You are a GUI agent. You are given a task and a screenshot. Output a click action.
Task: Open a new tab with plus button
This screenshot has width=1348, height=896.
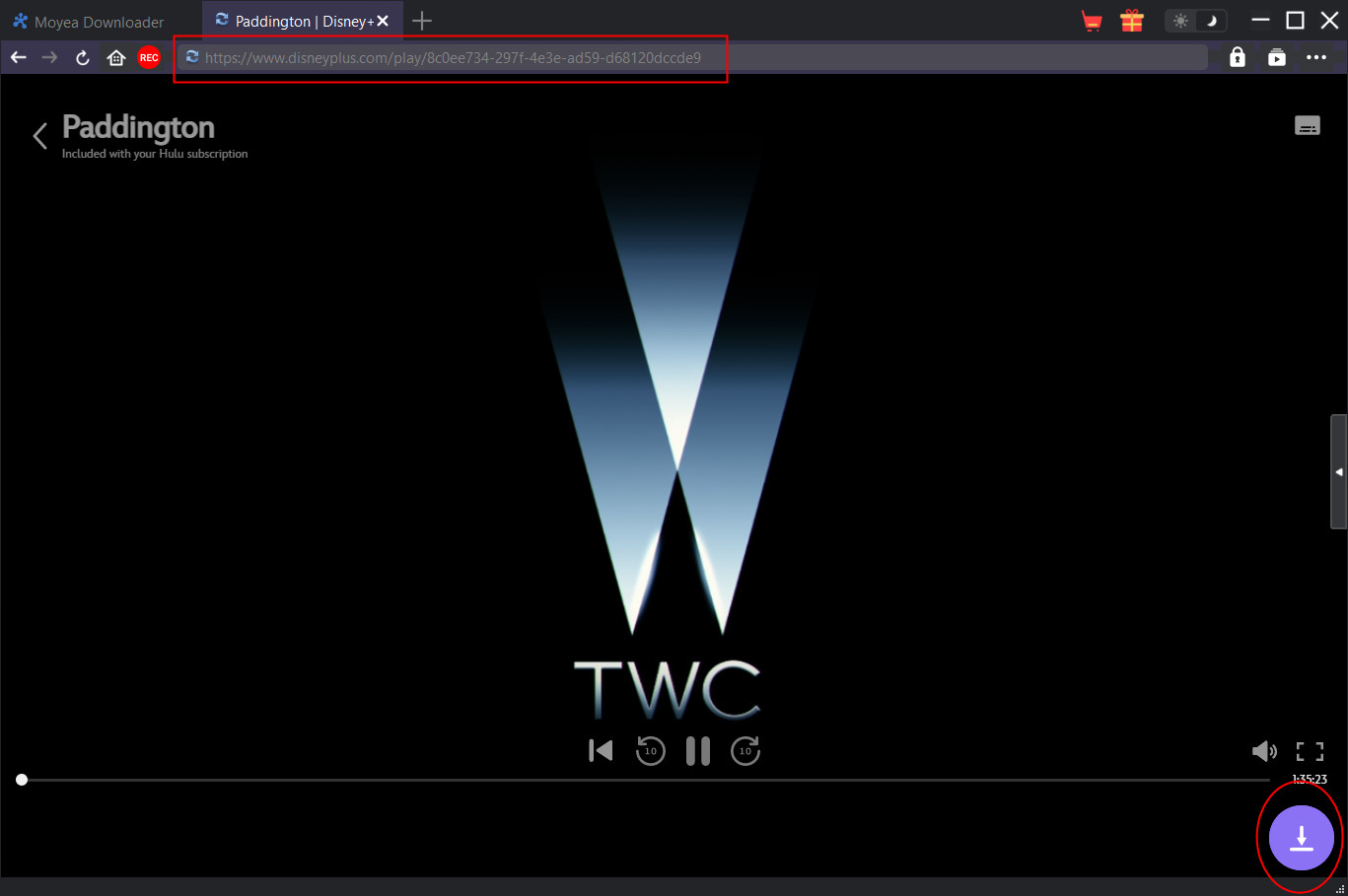422,21
